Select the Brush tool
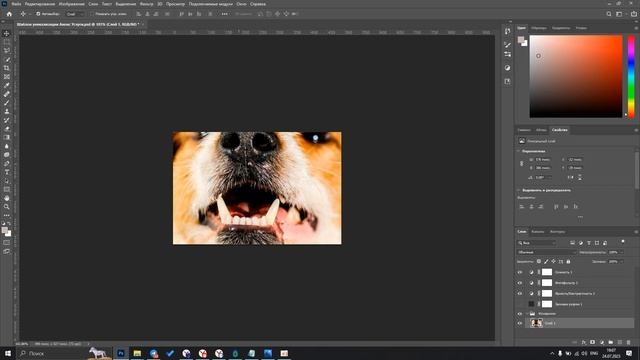This screenshot has width=640, height=360. 7,103
